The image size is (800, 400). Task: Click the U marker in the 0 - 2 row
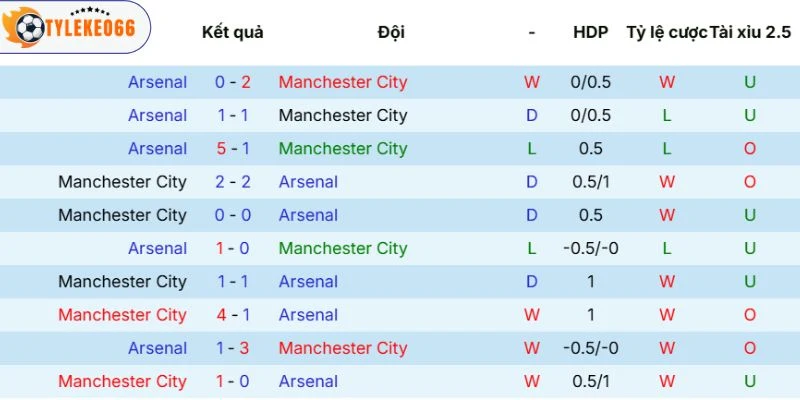pyautogui.click(x=750, y=82)
